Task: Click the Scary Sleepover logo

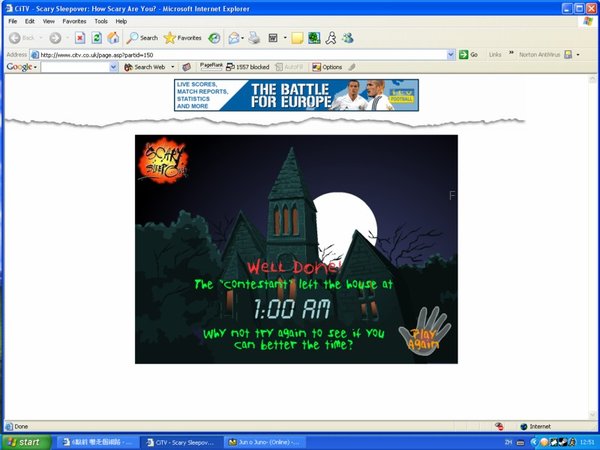Action: [163, 161]
